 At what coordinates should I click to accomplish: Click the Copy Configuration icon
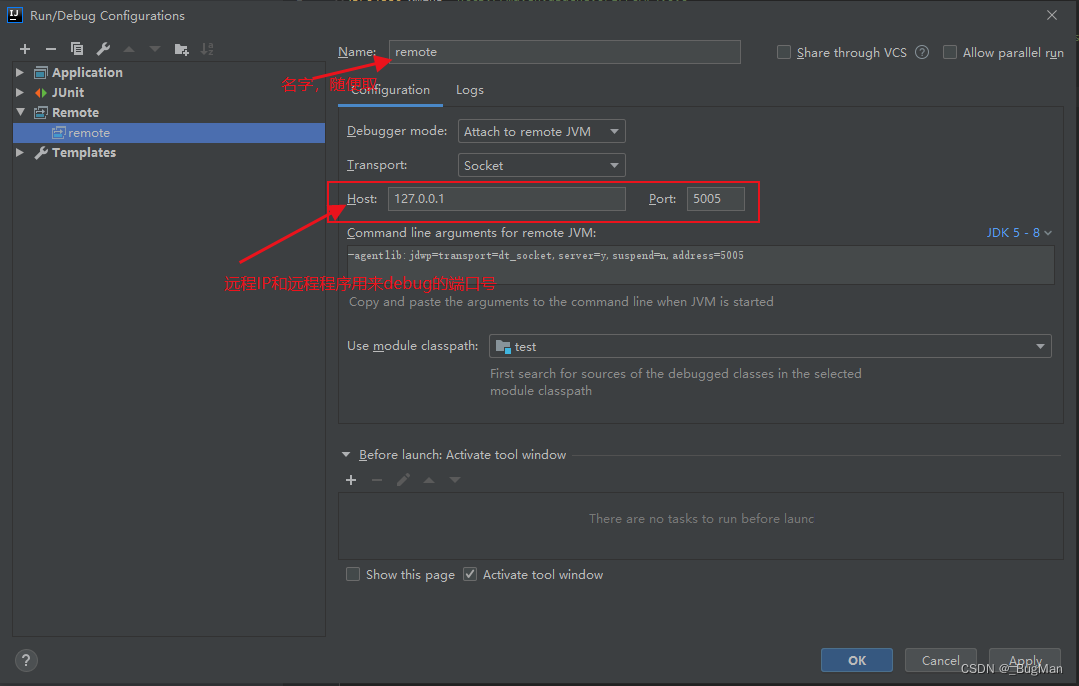[x=77, y=49]
